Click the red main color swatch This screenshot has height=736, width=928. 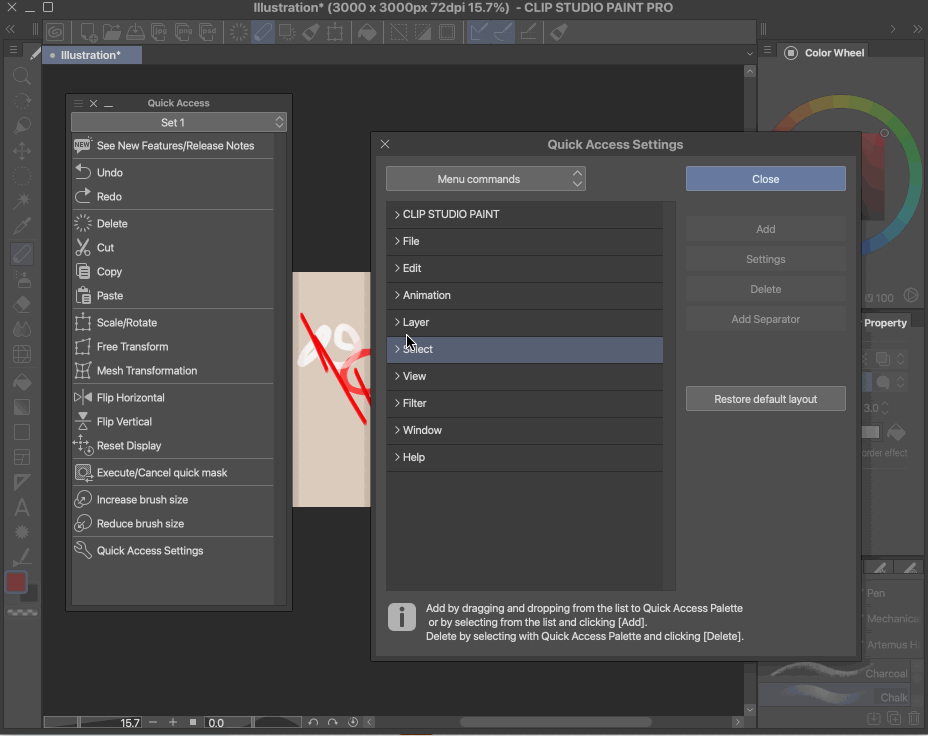(x=16, y=582)
